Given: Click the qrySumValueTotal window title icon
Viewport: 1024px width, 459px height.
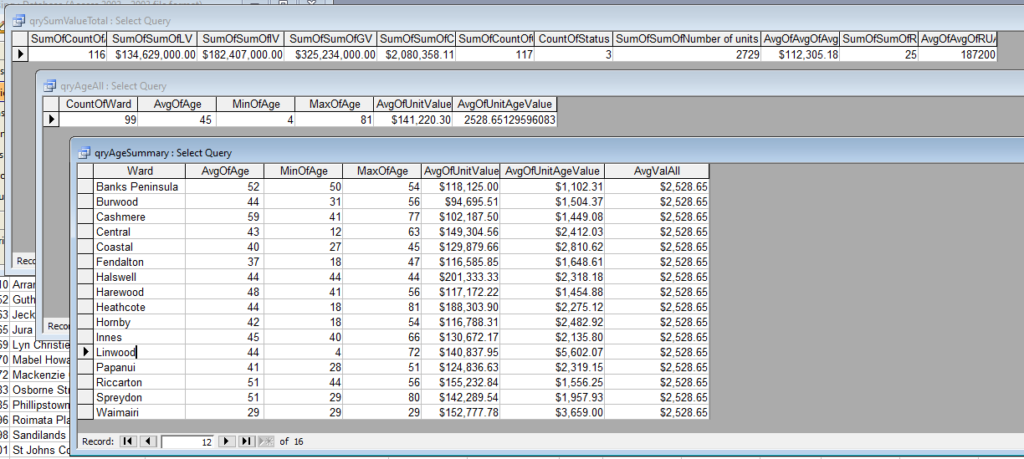Looking at the screenshot, I should [x=19, y=20].
